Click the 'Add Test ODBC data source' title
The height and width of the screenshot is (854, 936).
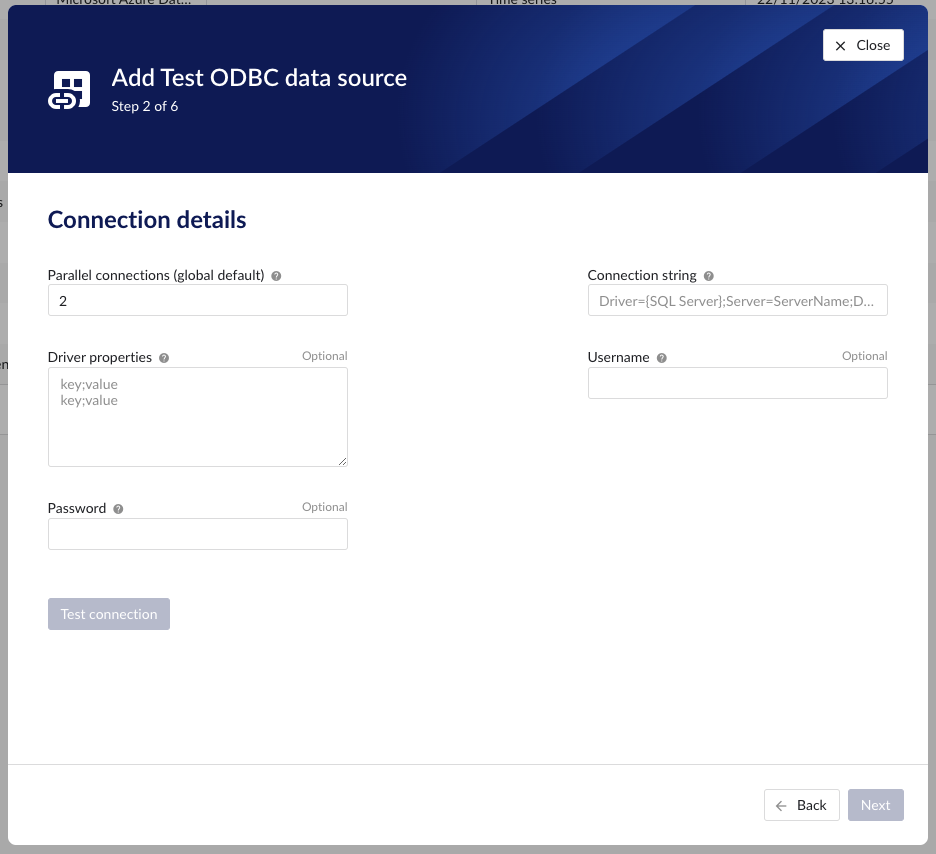click(259, 78)
